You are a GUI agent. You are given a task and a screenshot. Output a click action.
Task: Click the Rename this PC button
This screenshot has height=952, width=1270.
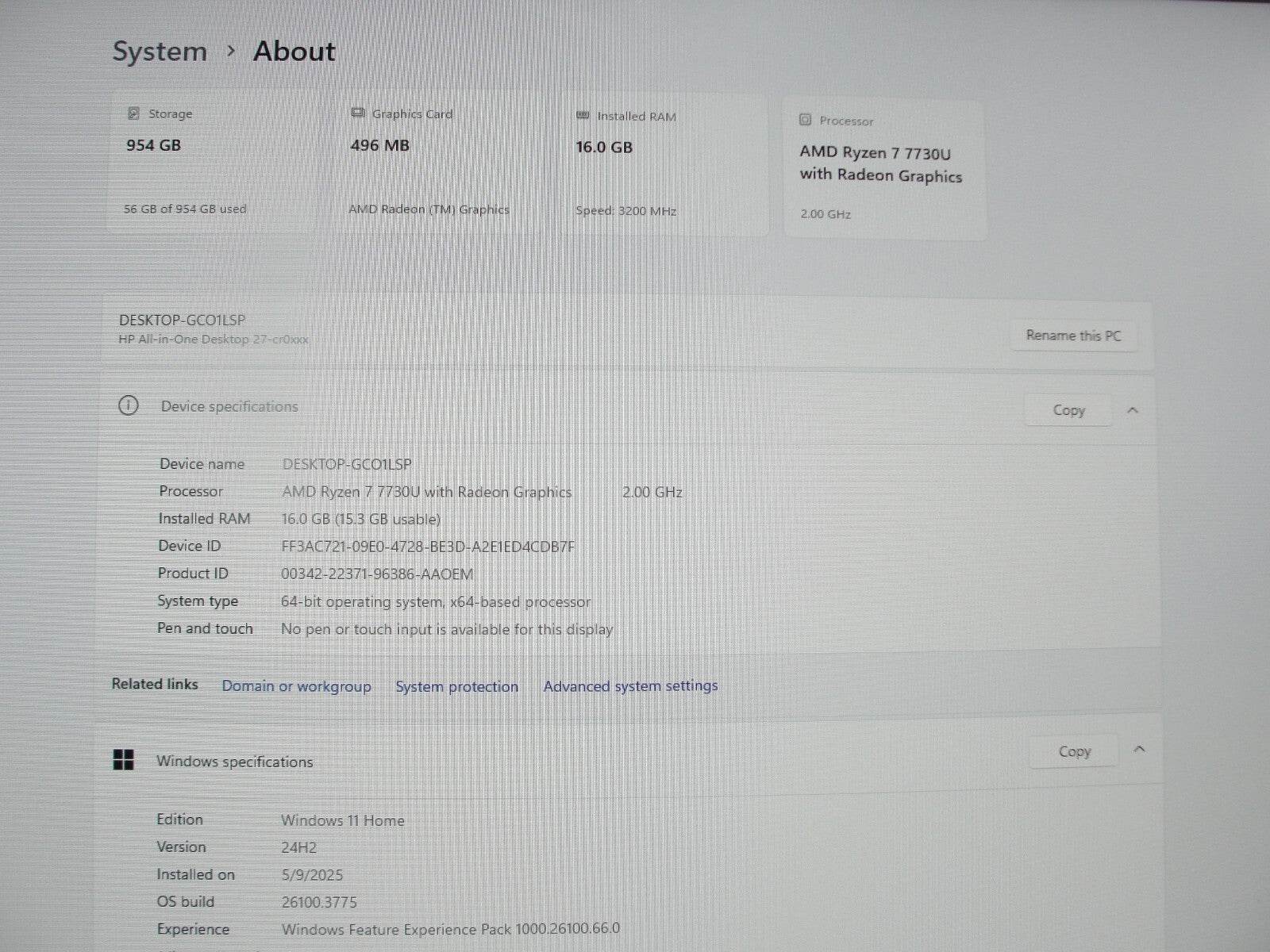click(1073, 336)
